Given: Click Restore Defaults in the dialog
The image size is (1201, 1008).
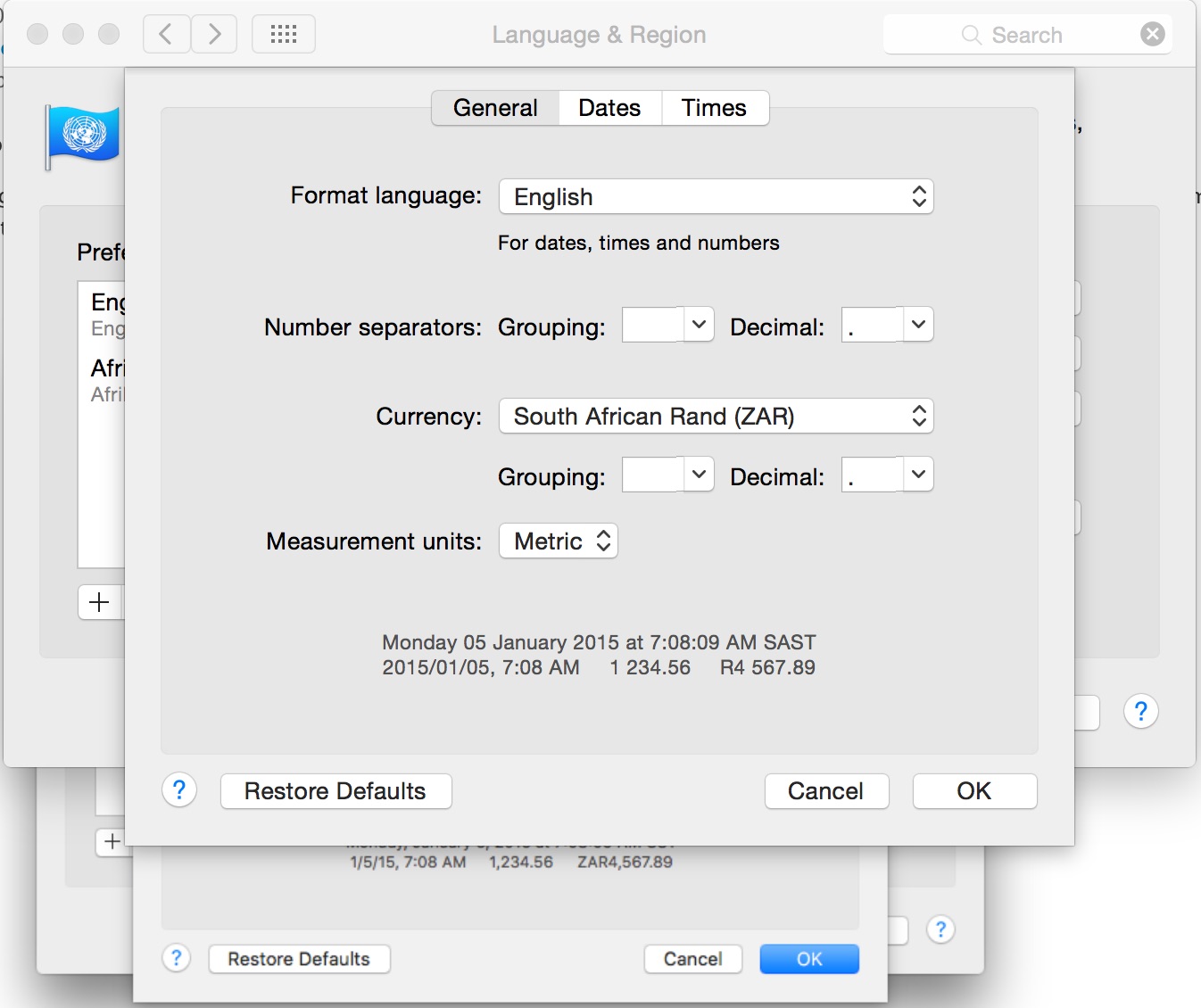Looking at the screenshot, I should click(x=335, y=790).
